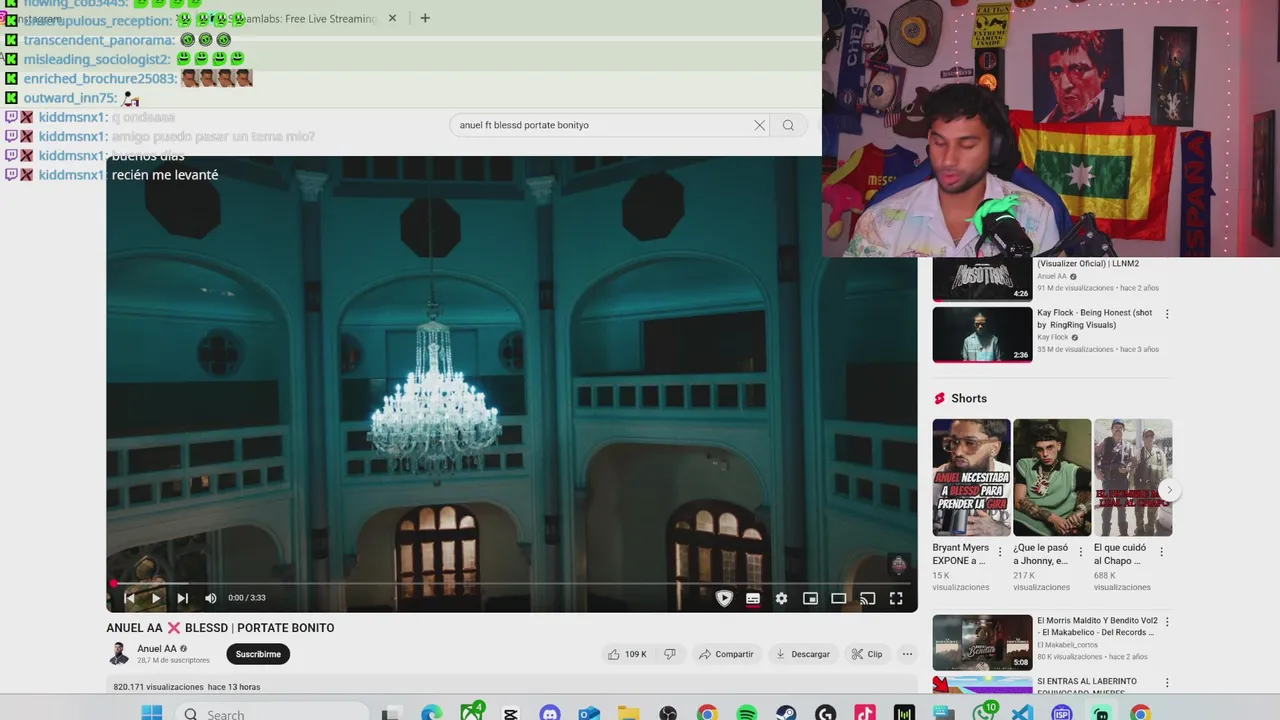
Task: Open the Windows Start menu
Action: coord(152,713)
